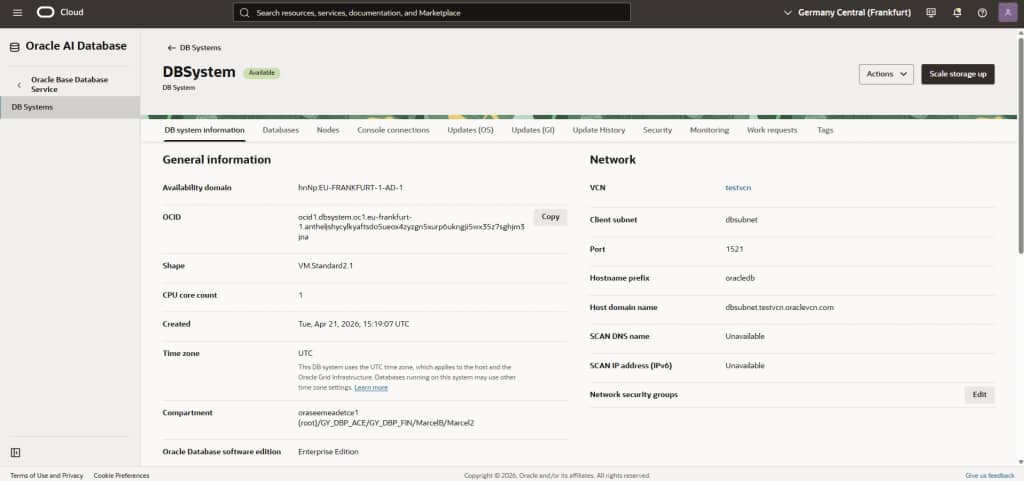The width and height of the screenshot is (1024, 481).
Task: Copy the OCID value
Action: 551,217
